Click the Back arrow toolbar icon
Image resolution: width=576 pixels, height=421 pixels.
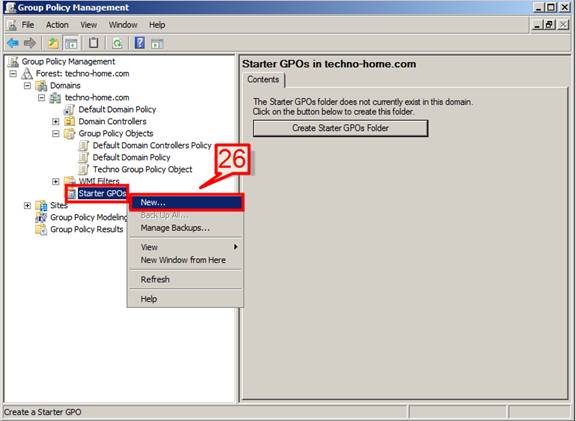tap(13, 43)
